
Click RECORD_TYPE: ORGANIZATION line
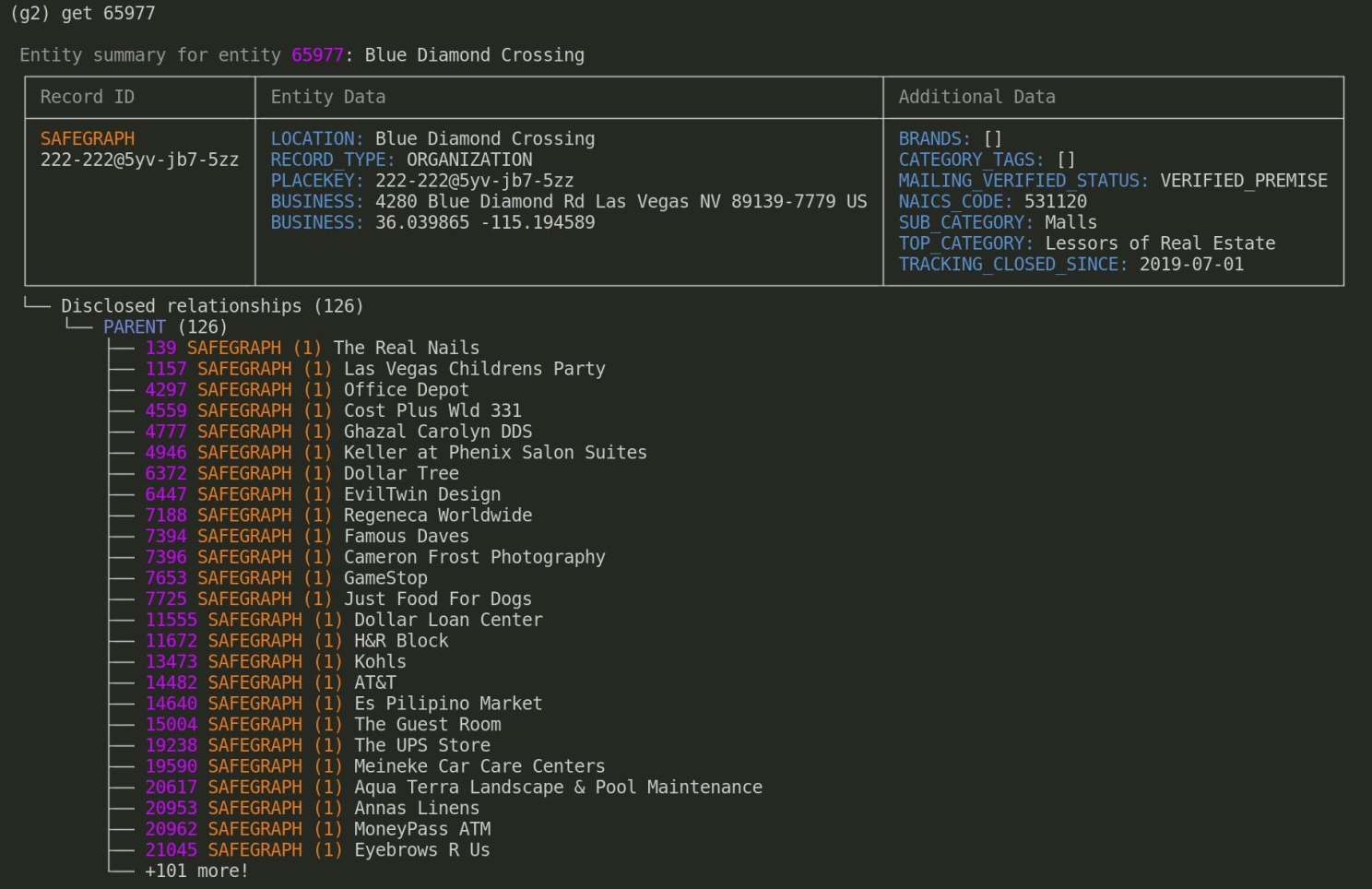pyautogui.click(x=401, y=160)
